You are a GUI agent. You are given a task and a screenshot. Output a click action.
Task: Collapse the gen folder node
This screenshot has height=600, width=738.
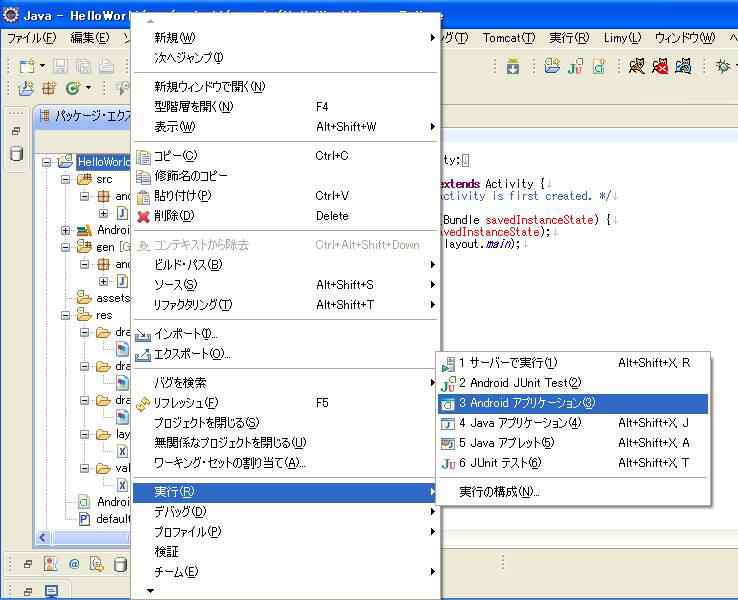65,247
